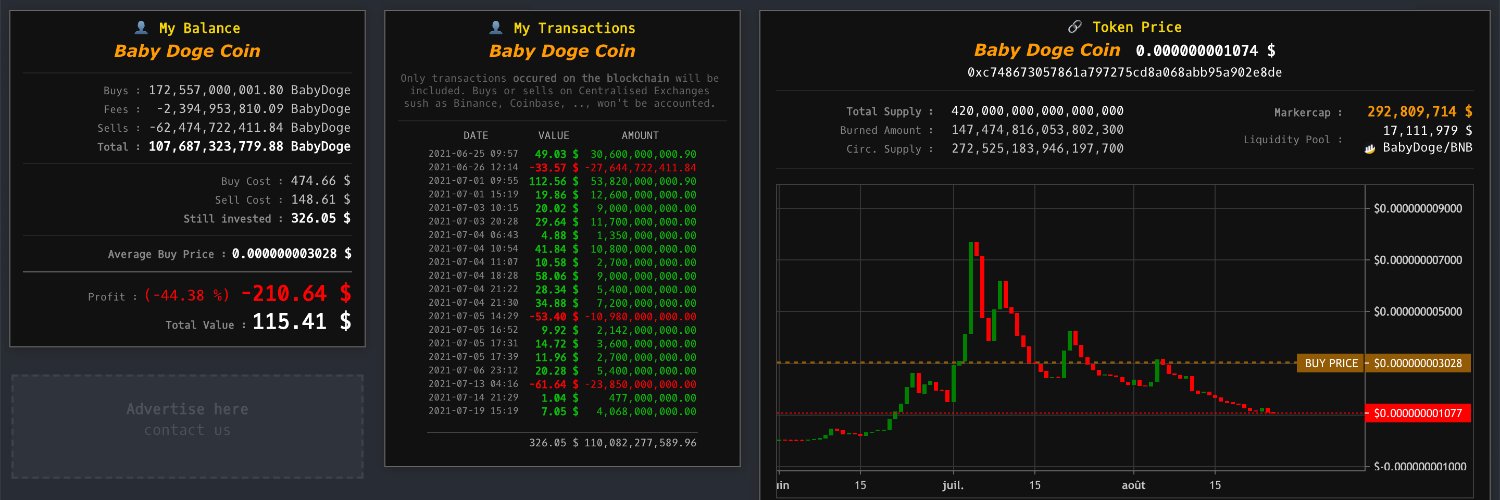Click the user icon beside My Transactions
This screenshot has width=1500, height=500.
pyautogui.click(x=495, y=29)
